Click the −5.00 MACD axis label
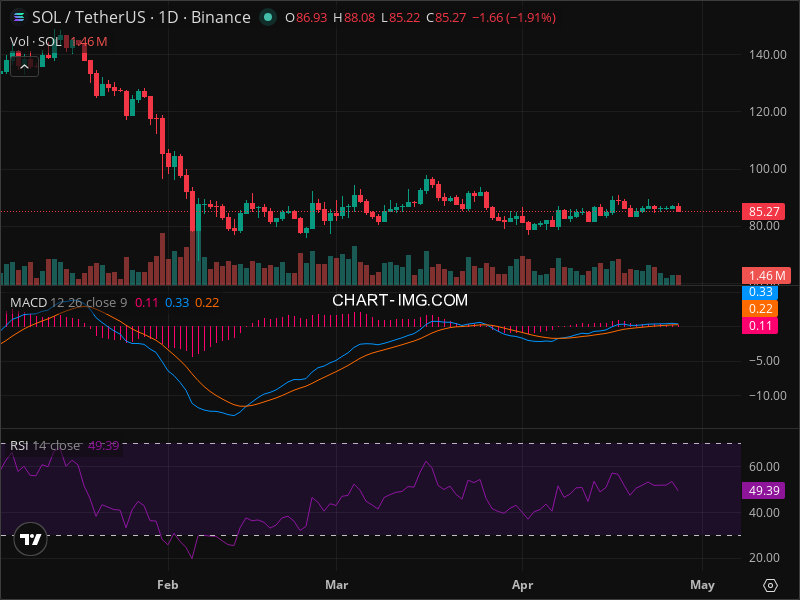This screenshot has width=800, height=600. (x=764, y=361)
